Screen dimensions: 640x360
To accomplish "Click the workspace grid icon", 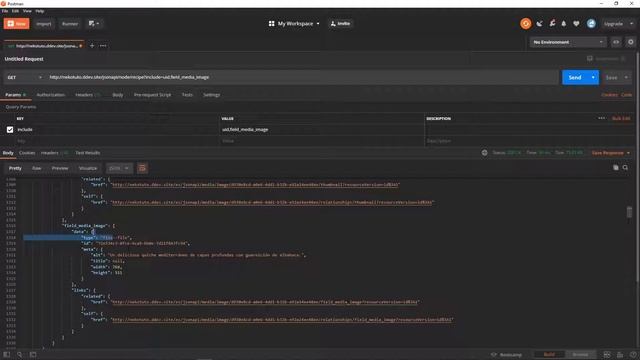I will click(271, 24).
